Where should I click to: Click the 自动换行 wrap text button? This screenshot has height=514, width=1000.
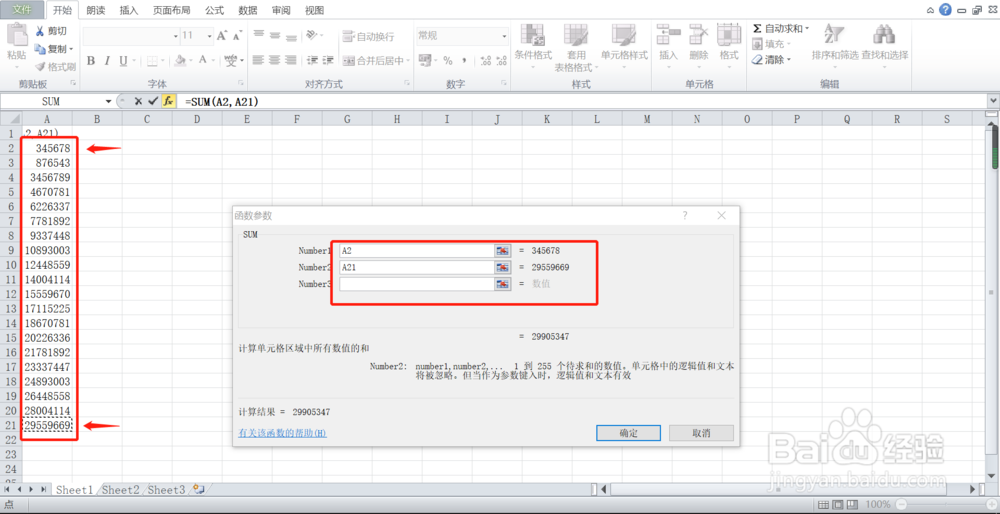click(368, 36)
